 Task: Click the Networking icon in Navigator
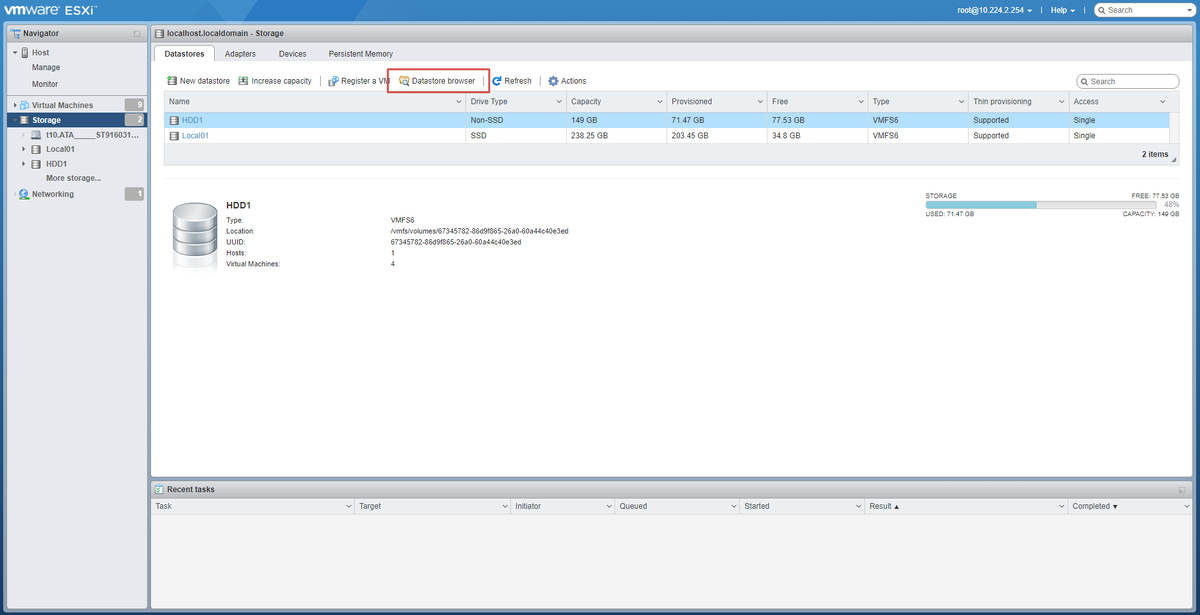pos(24,194)
